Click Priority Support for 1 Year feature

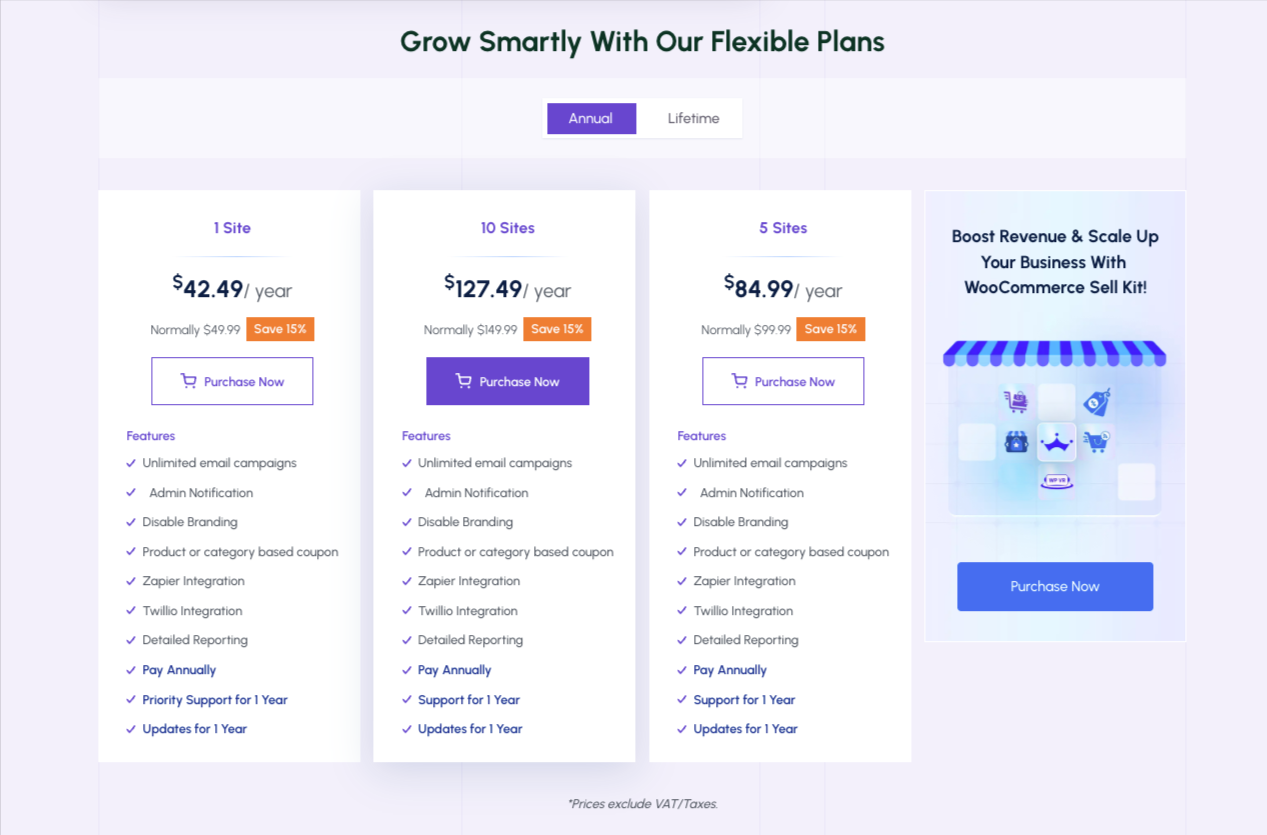[215, 700]
